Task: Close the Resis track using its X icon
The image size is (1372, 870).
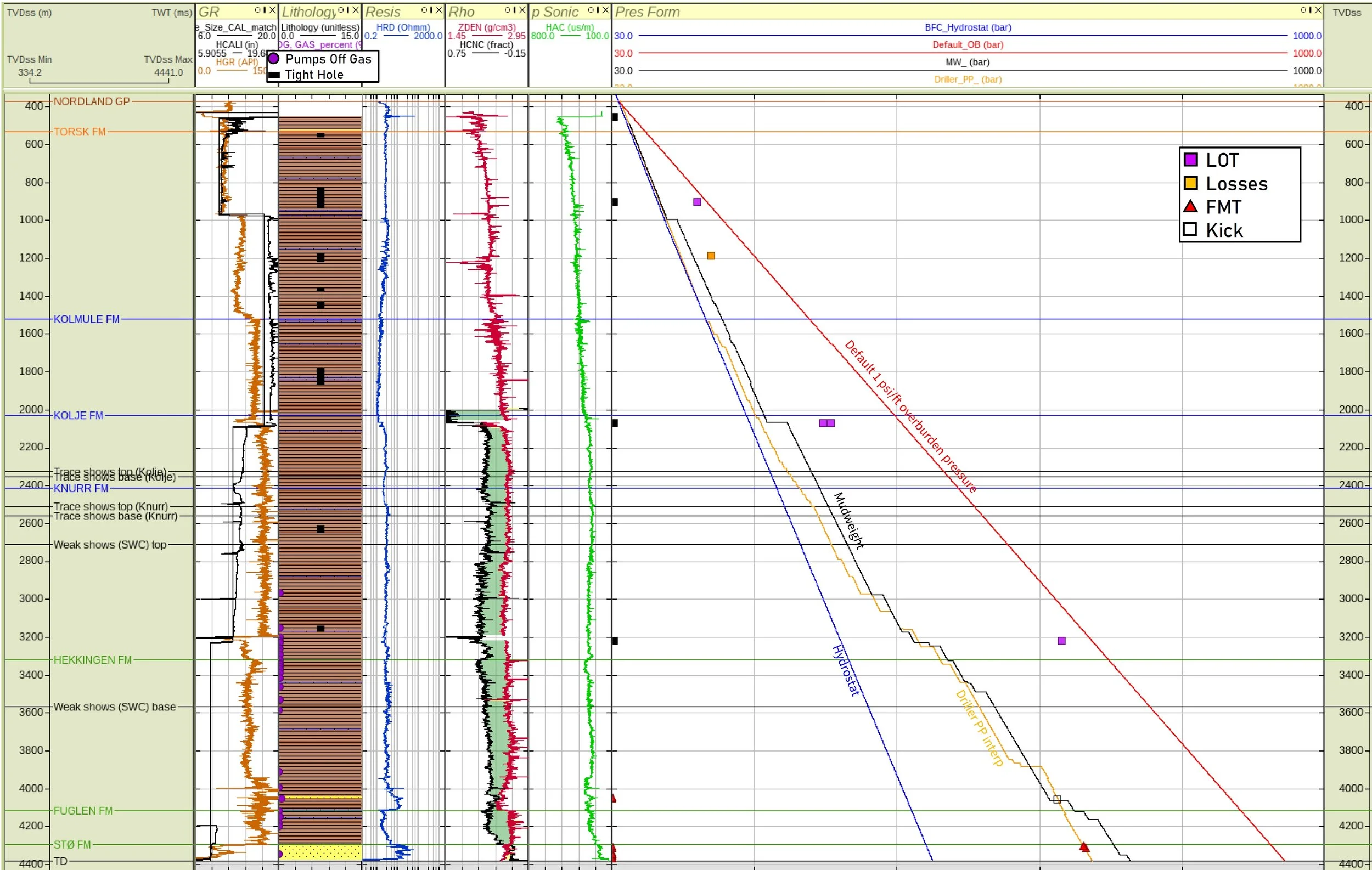Action: pyautogui.click(x=438, y=10)
